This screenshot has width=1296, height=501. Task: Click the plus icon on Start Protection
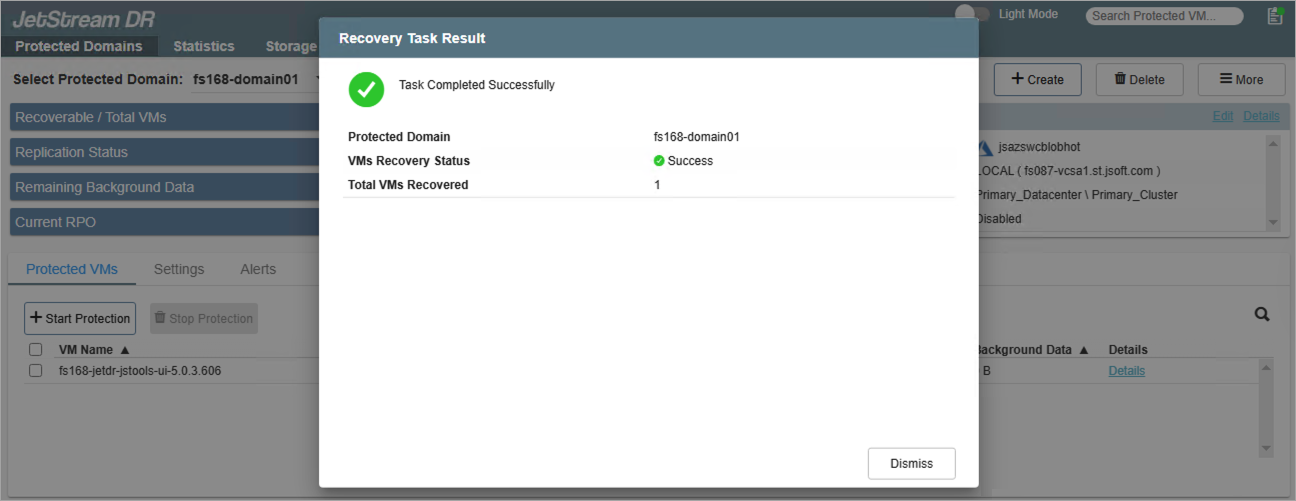pos(36,319)
